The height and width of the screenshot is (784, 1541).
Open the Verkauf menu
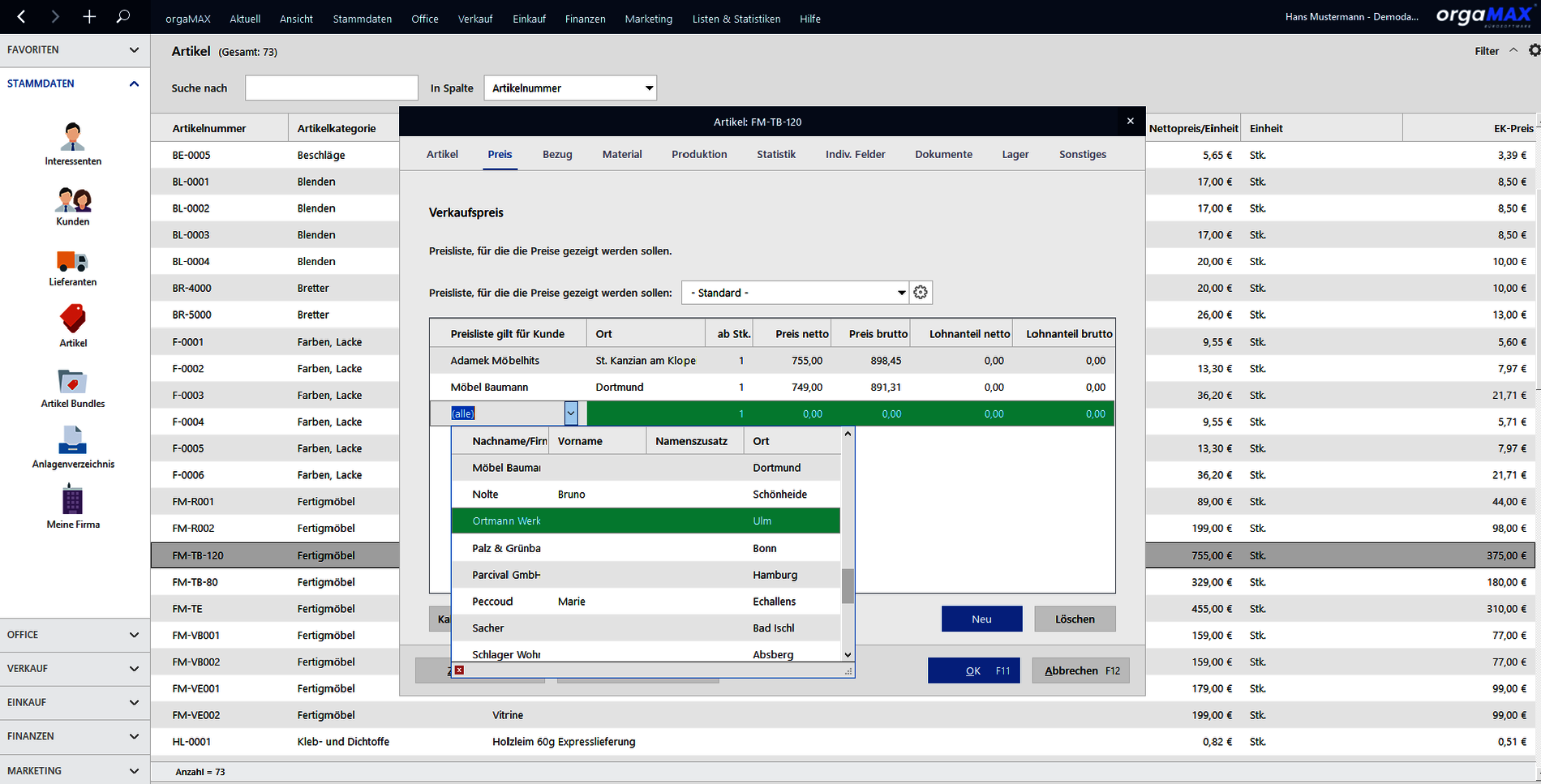(x=475, y=19)
